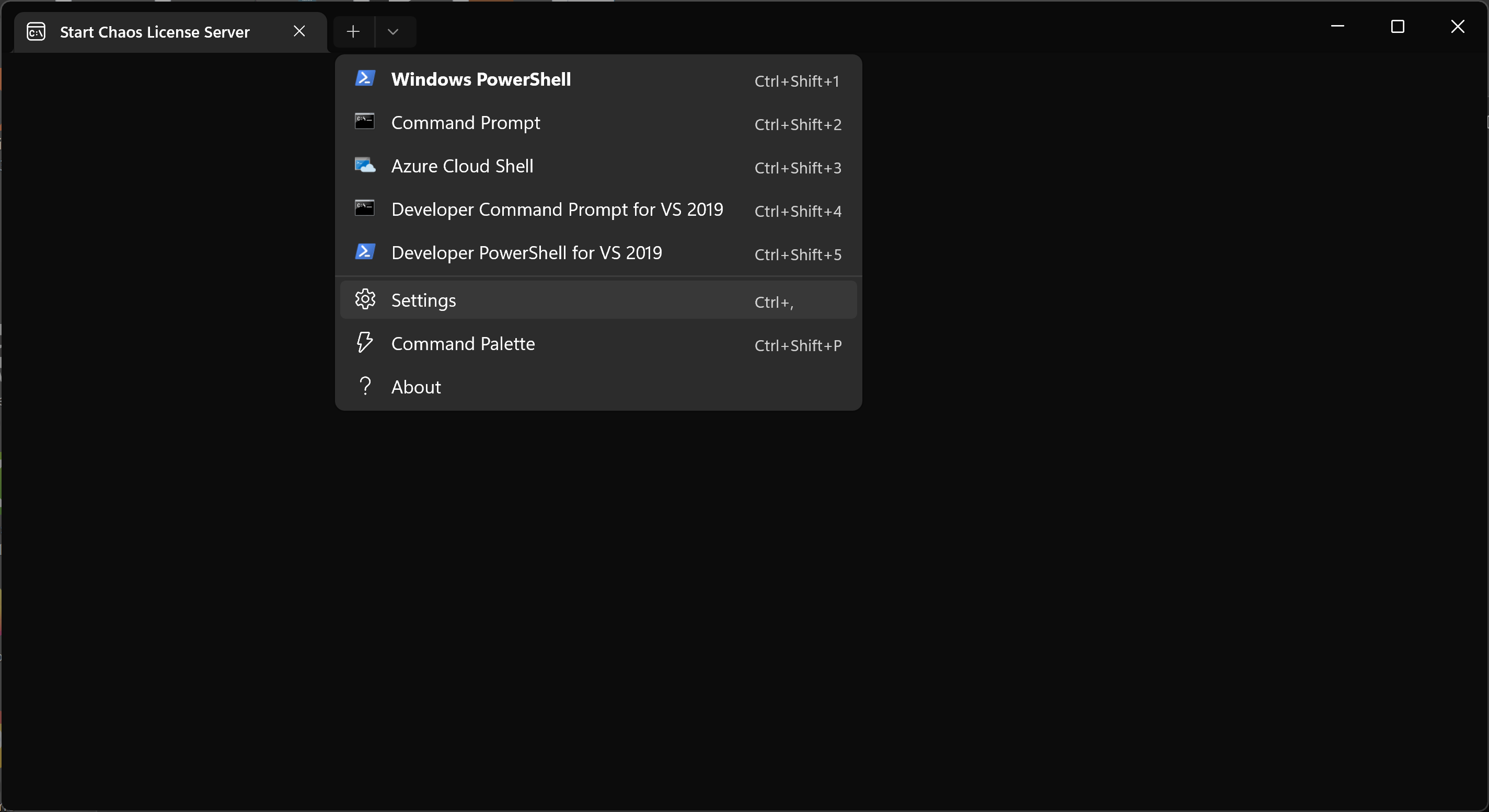The image size is (1489, 812).
Task: Click Developer PowerShell VS 2019 icon
Action: [x=365, y=251]
